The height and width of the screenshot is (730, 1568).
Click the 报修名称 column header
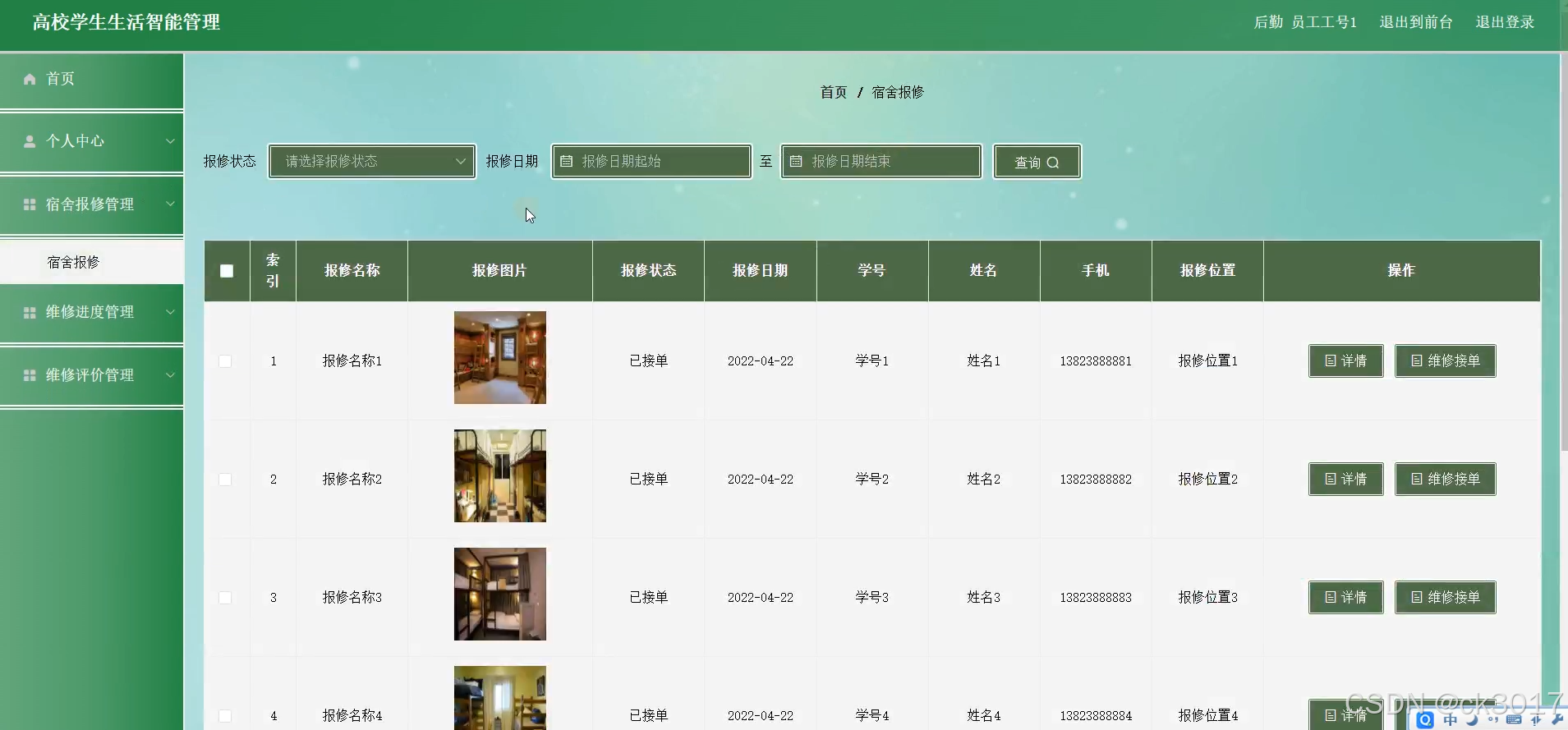click(x=352, y=270)
